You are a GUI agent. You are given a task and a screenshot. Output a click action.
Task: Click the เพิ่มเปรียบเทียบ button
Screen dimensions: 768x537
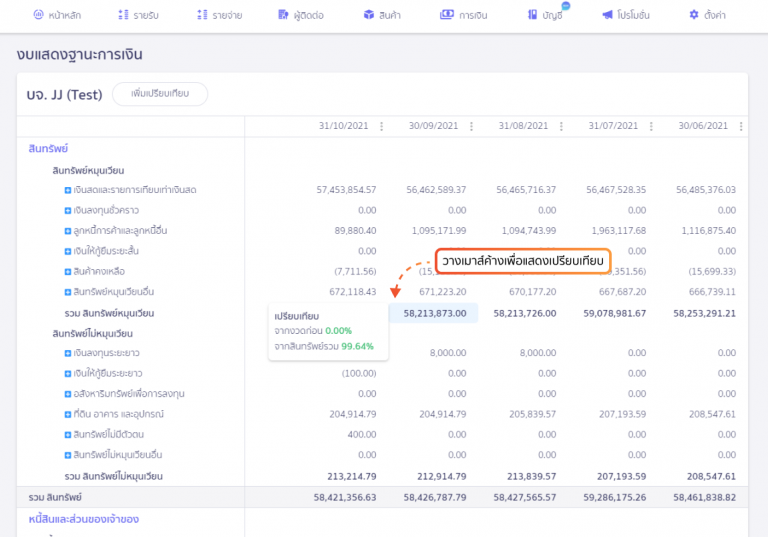pos(159,94)
